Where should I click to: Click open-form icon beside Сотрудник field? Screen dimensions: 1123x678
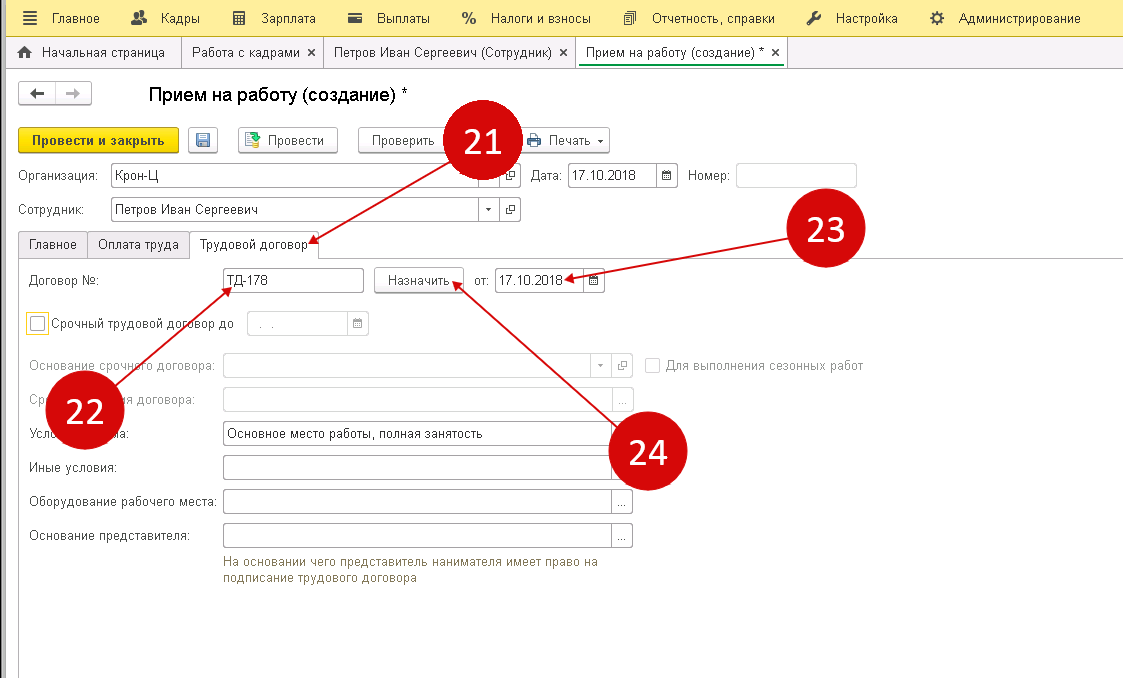click(x=510, y=210)
